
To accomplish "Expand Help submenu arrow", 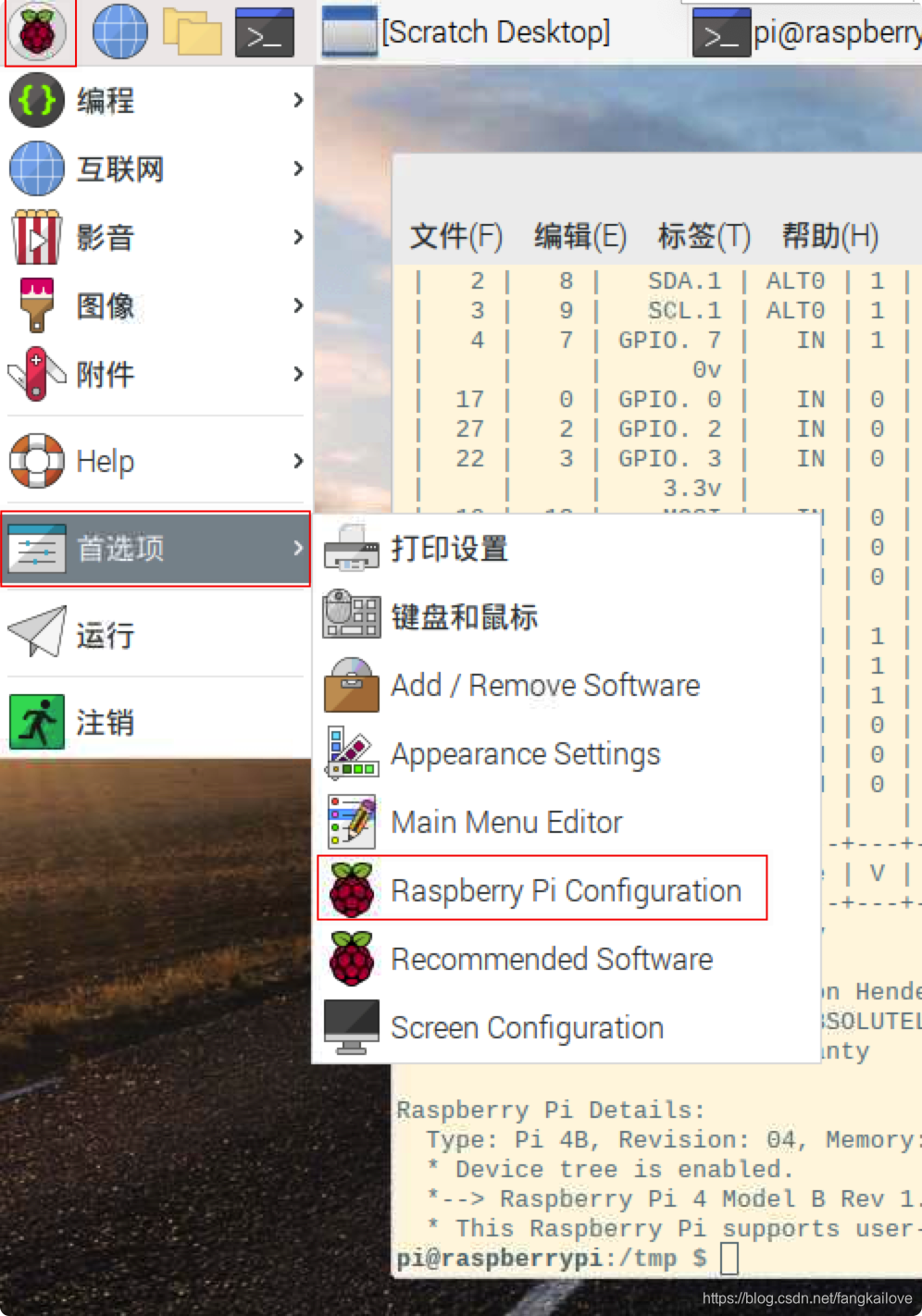I will tap(298, 461).
